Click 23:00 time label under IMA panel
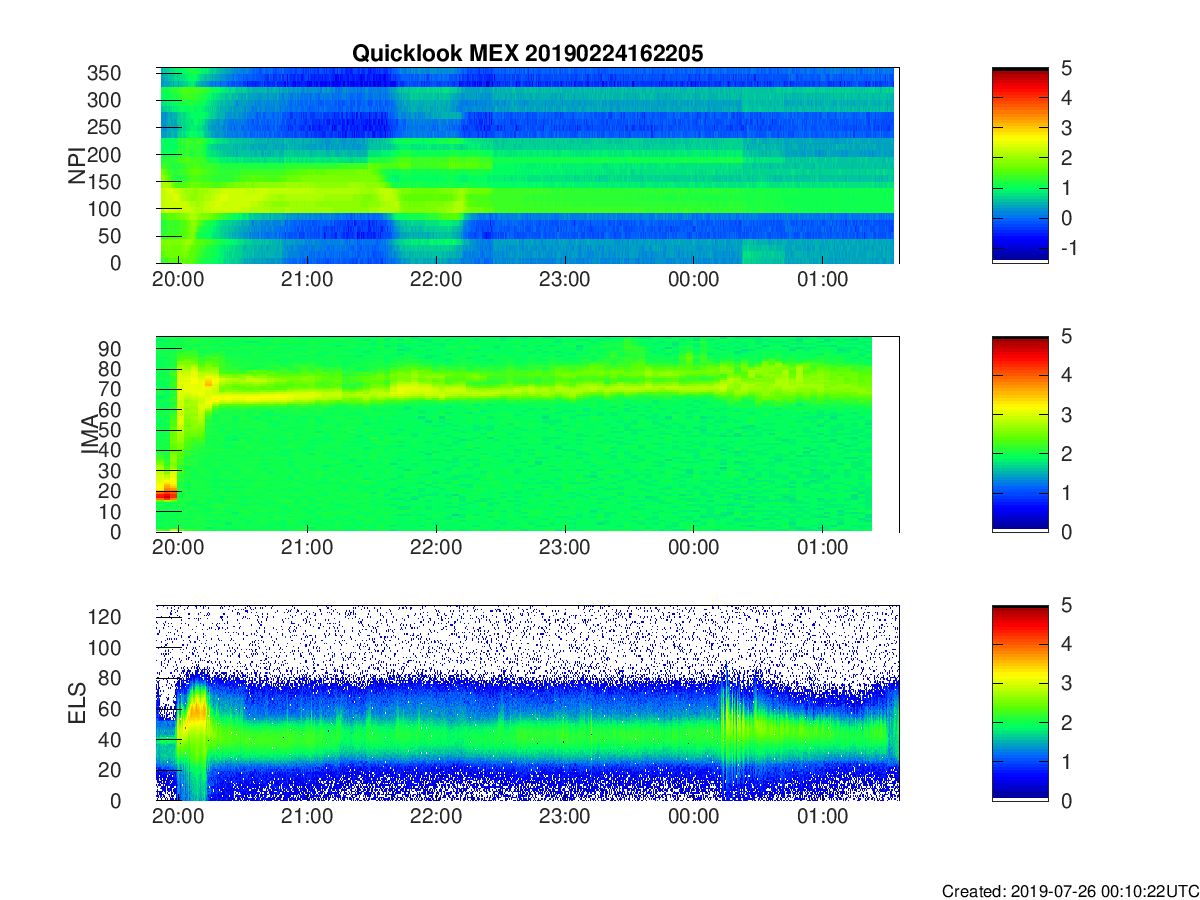Viewport: 1200px width, 900px height. click(x=565, y=549)
